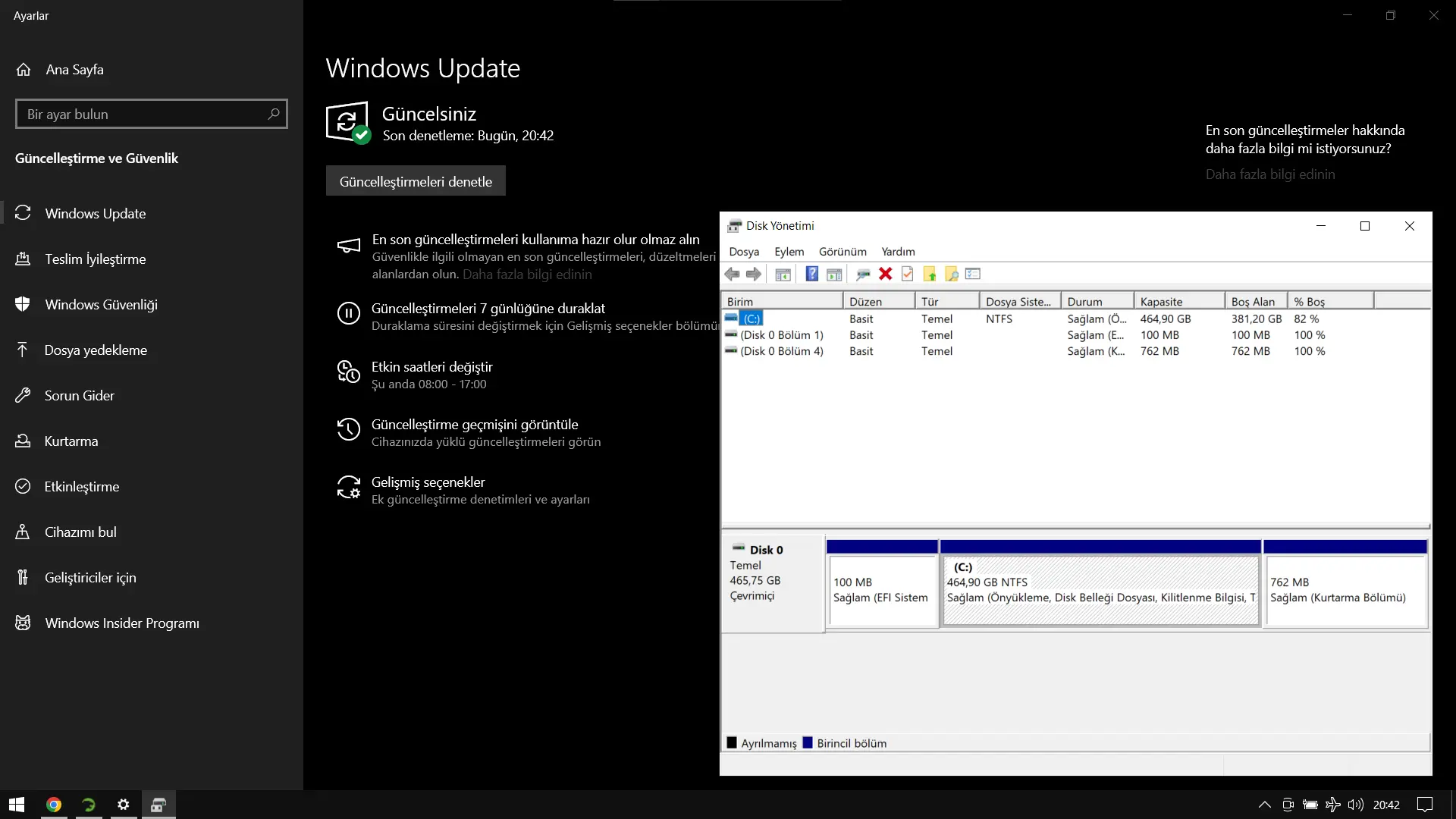Image resolution: width=1456 pixels, height=819 pixels.
Task: Click the disk connect icon in toolbar
Action: pyautogui.click(x=863, y=275)
